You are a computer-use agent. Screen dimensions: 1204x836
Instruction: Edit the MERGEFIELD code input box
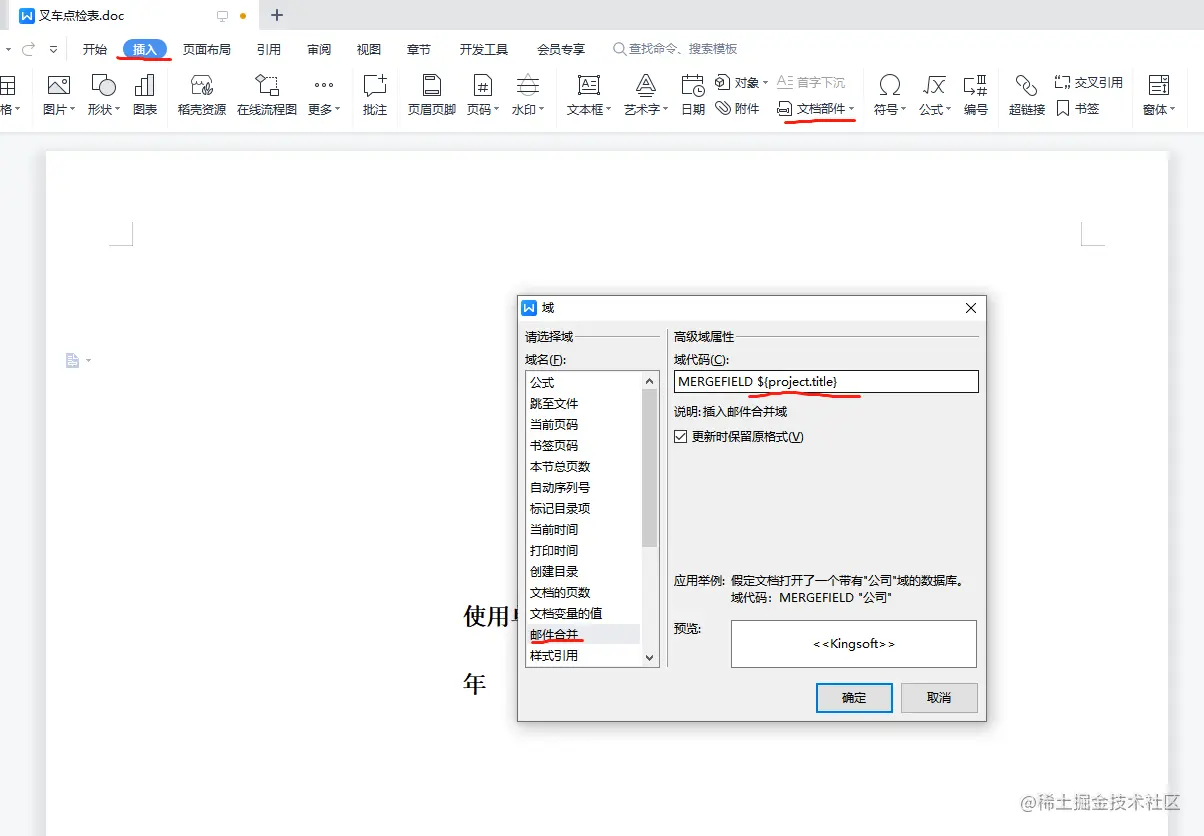tap(825, 381)
